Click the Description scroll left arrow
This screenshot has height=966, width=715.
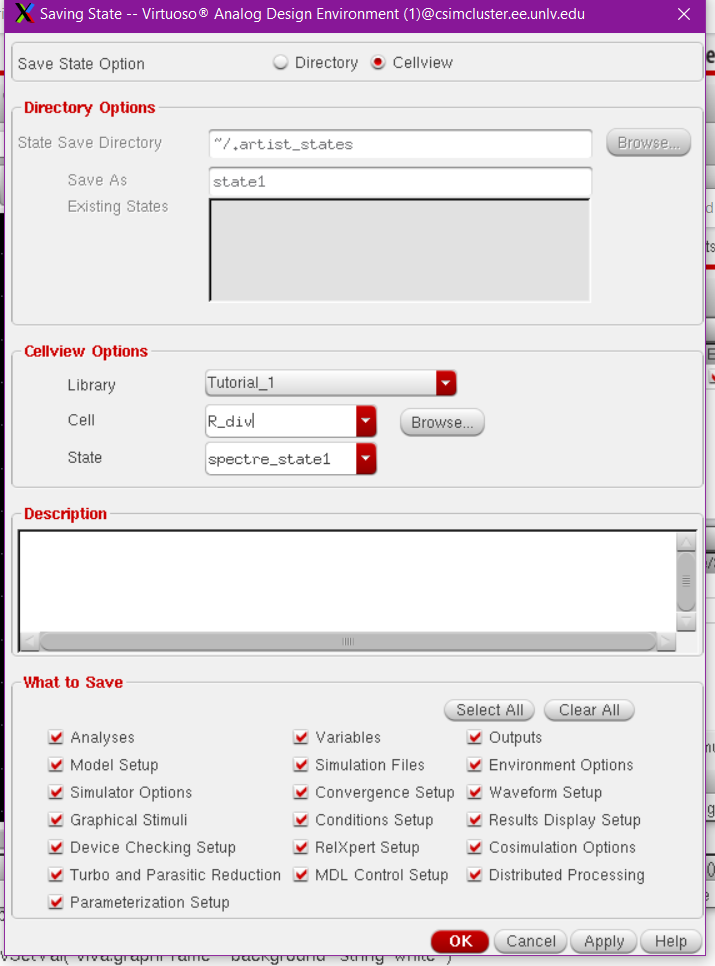tap(29, 642)
